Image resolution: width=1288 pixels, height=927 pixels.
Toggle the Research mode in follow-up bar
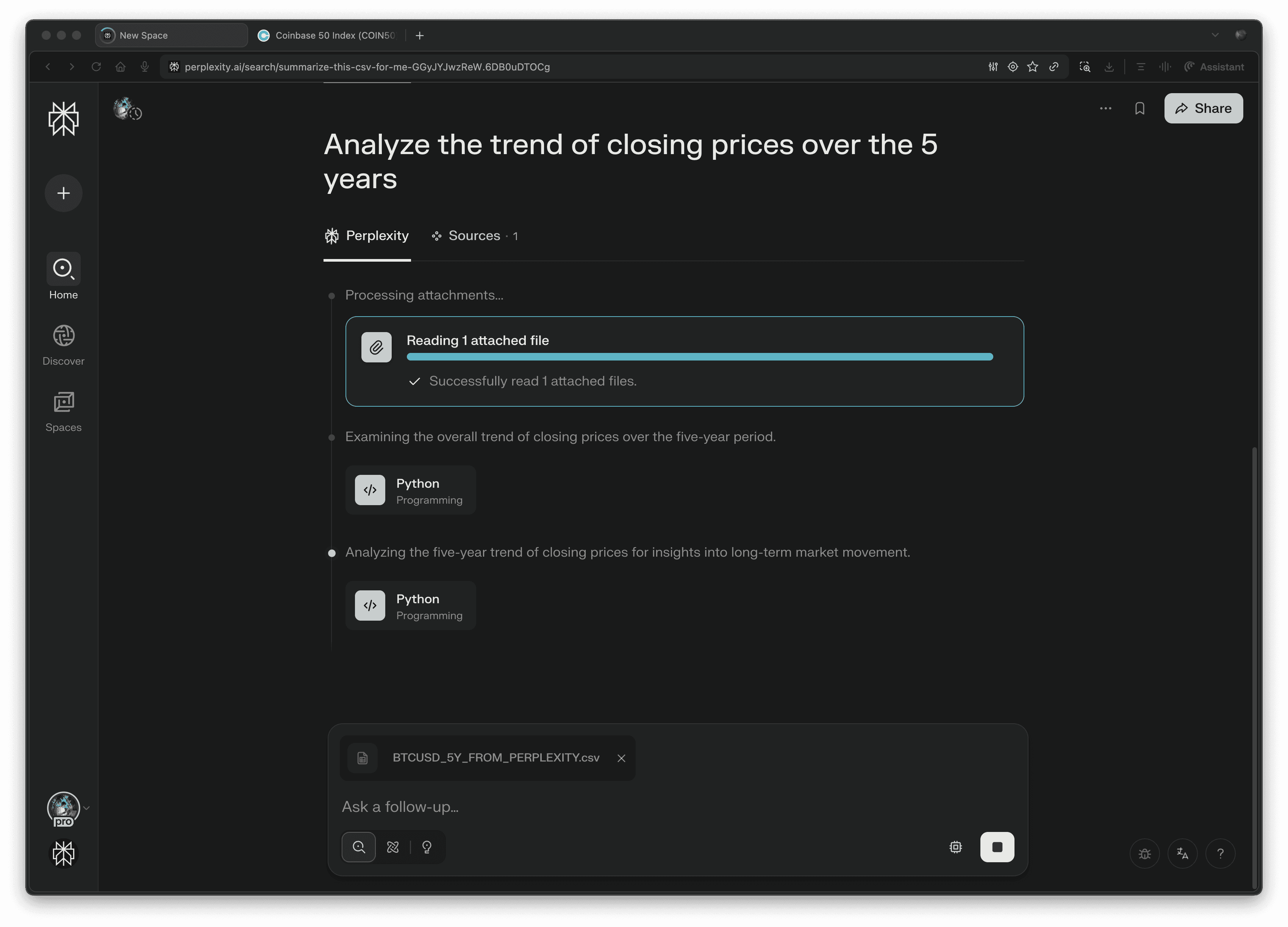392,847
